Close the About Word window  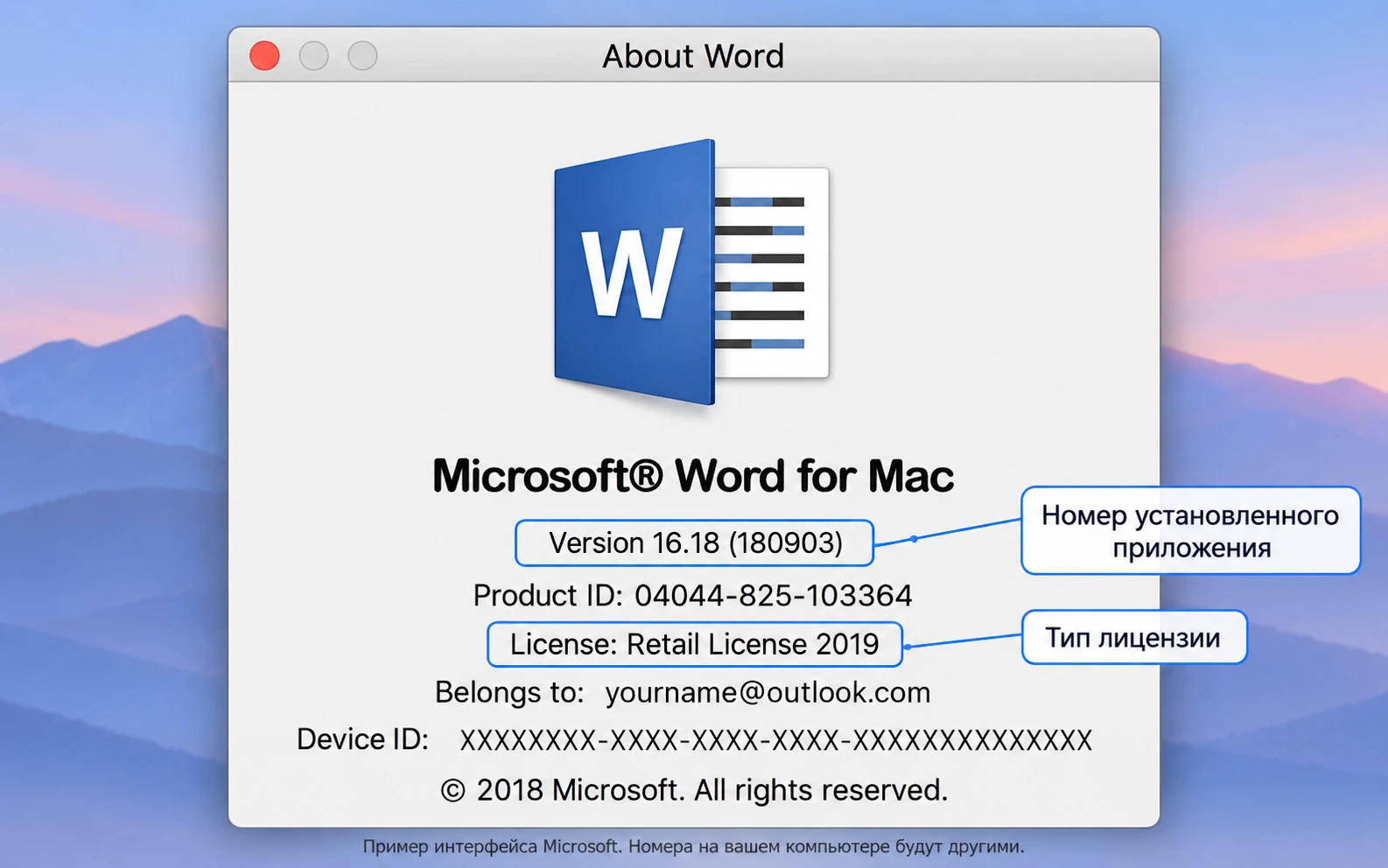(x=264, y=56)
